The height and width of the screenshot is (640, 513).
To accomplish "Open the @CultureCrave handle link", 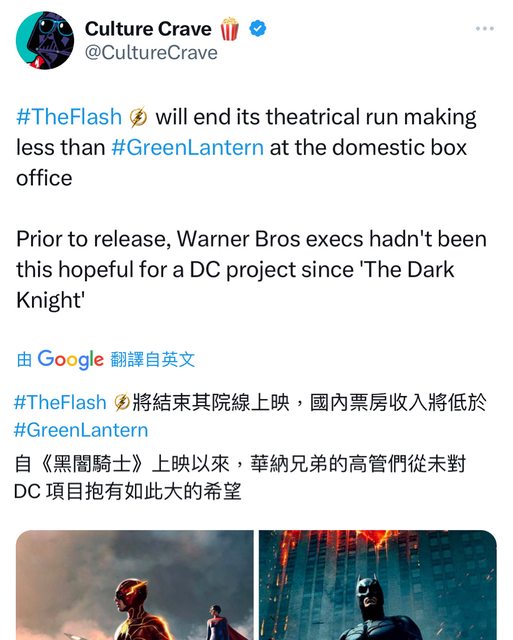I will [151, 53].
